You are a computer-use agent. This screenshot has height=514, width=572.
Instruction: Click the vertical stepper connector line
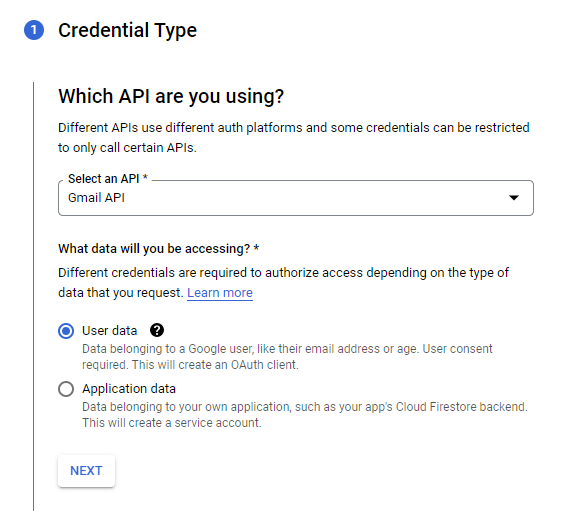pyautogui.click(x=34, y=296)
